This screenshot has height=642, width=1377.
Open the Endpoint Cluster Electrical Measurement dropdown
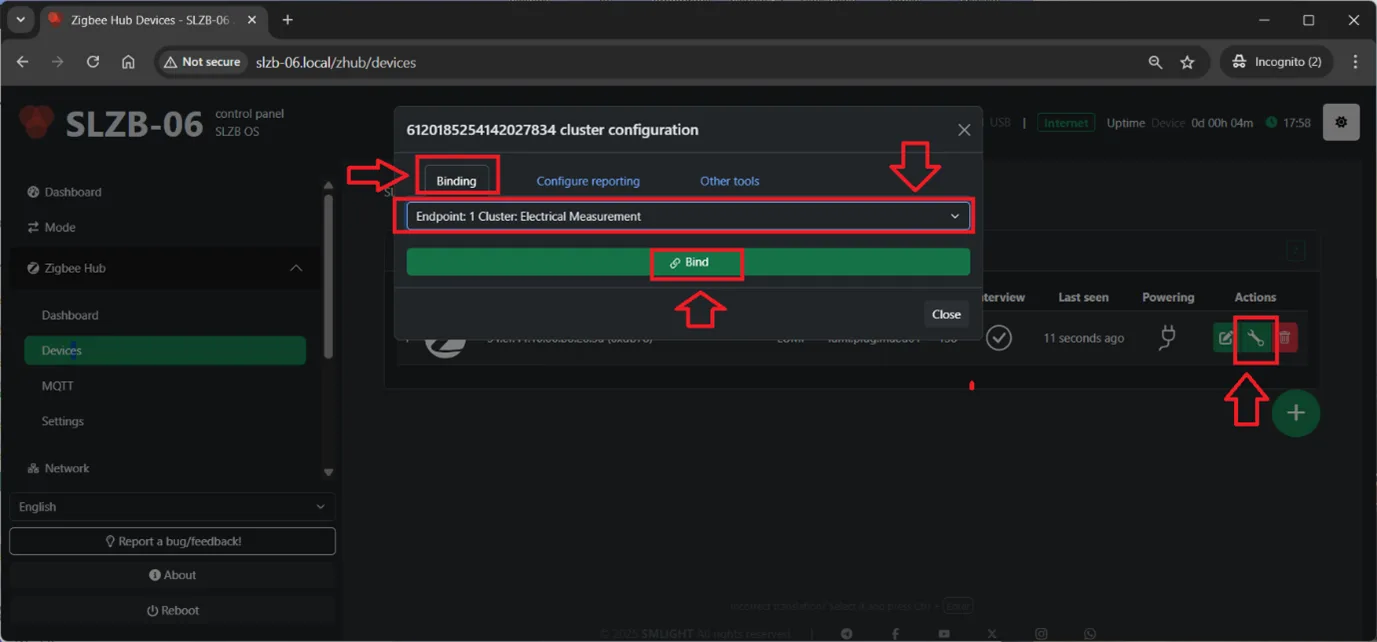[687, 216]
